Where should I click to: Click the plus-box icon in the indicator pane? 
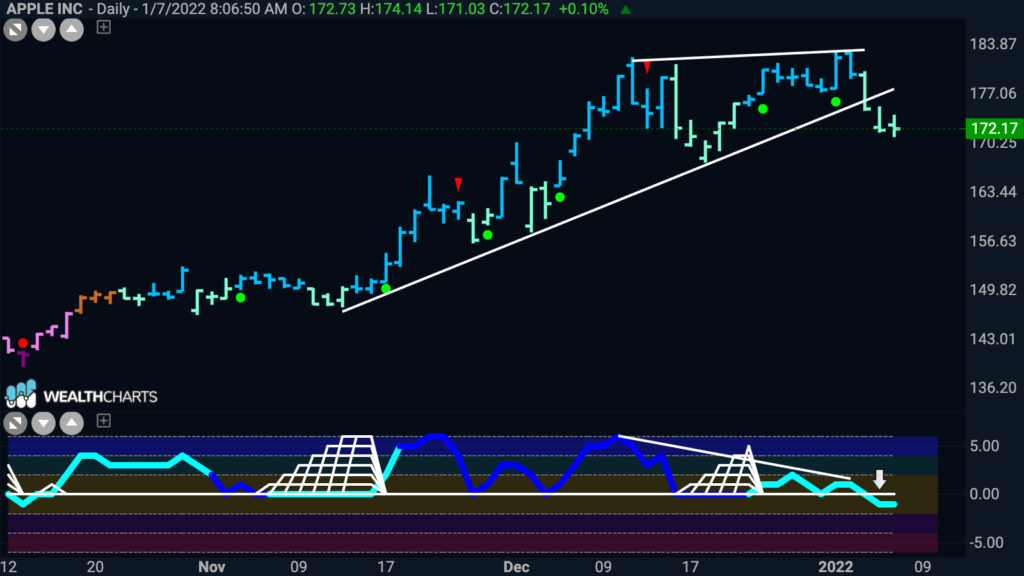(x=103, y=421)
